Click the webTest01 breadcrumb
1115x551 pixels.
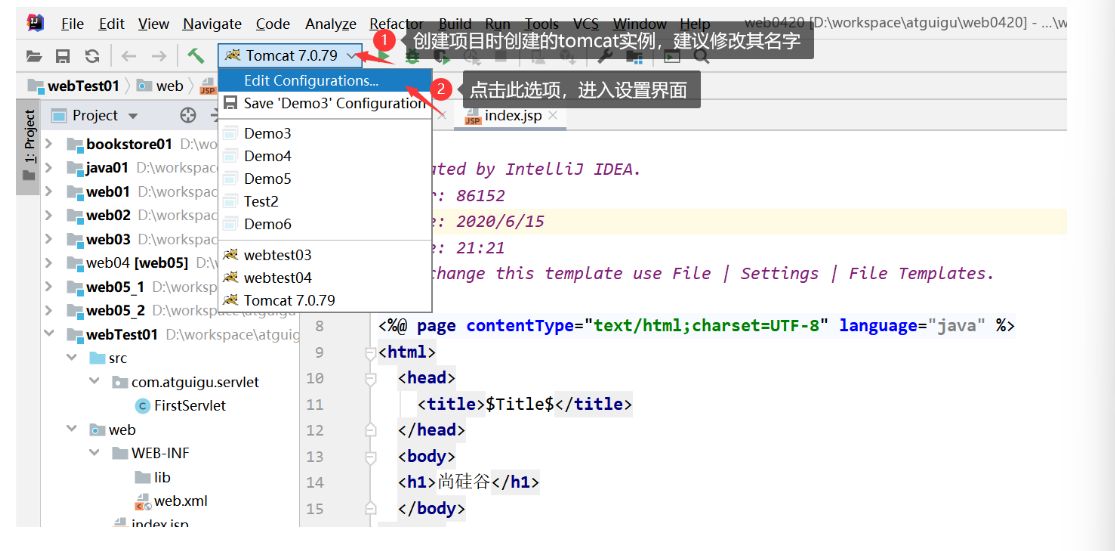[74, 86]
